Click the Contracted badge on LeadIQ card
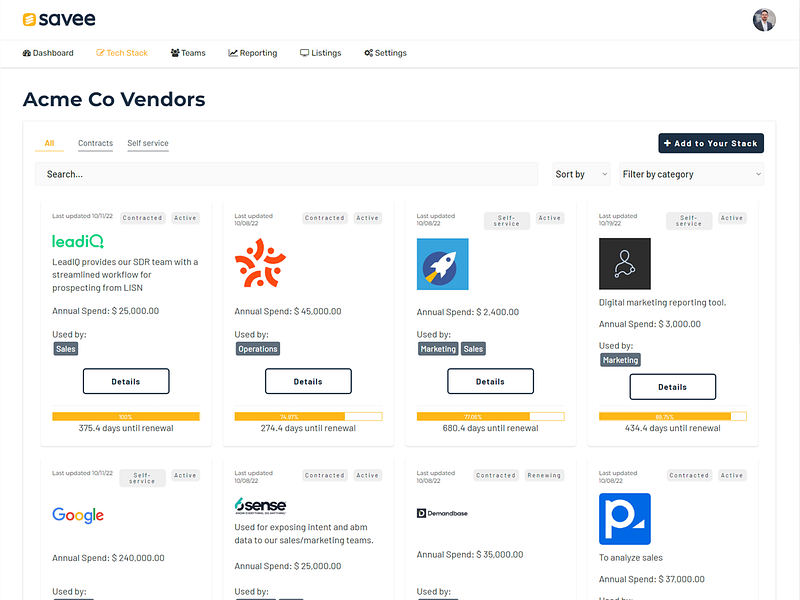The height and width of the screenshot is (600, 800). (142, 218)
